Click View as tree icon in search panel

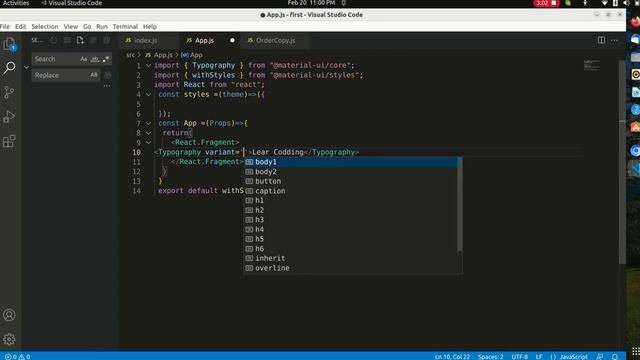pos(93,40)
